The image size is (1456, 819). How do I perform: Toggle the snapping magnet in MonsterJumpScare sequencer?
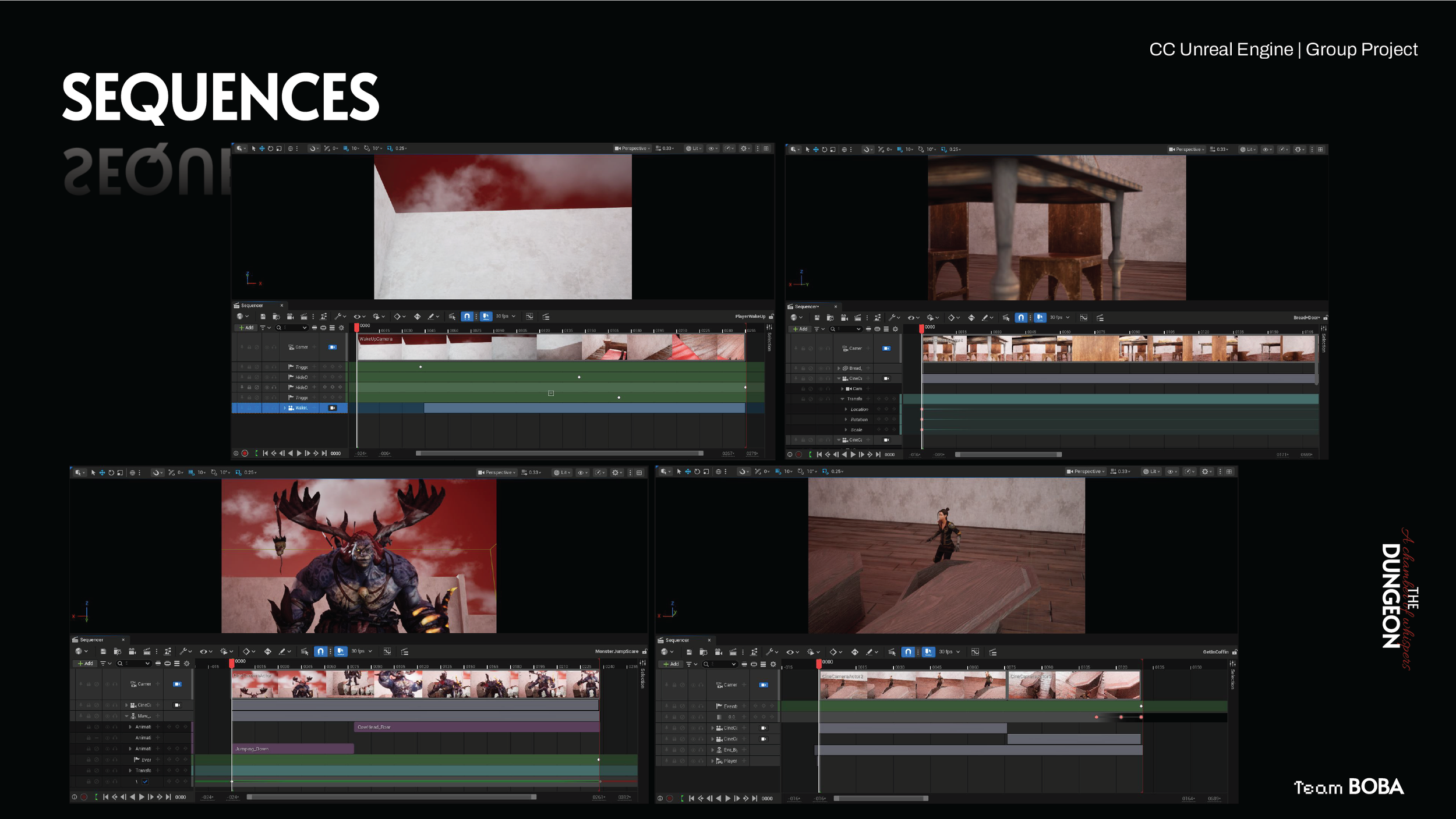pos(320,651)
